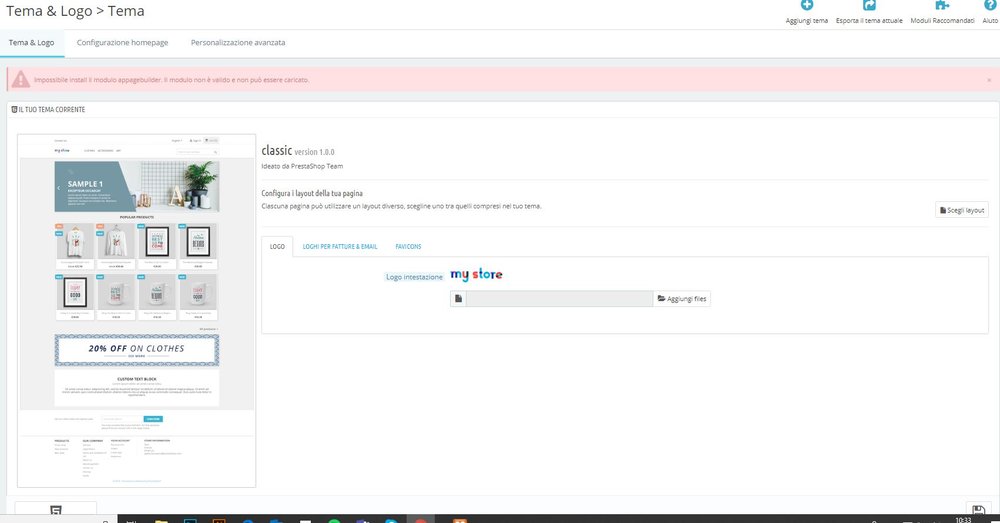
Task: Select LOGHI PER FATTURE & EMAIL tab
Action: (340, 246)
